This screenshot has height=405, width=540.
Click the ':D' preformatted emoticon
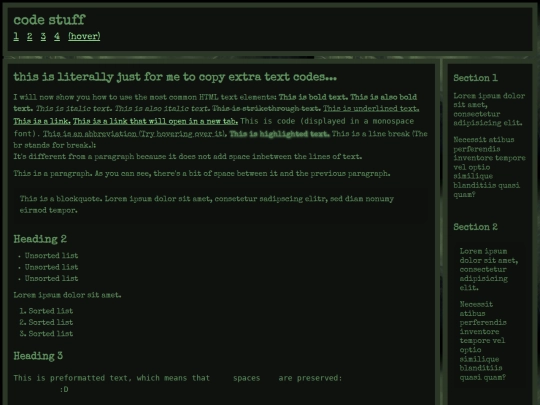(x=64, y=390)
